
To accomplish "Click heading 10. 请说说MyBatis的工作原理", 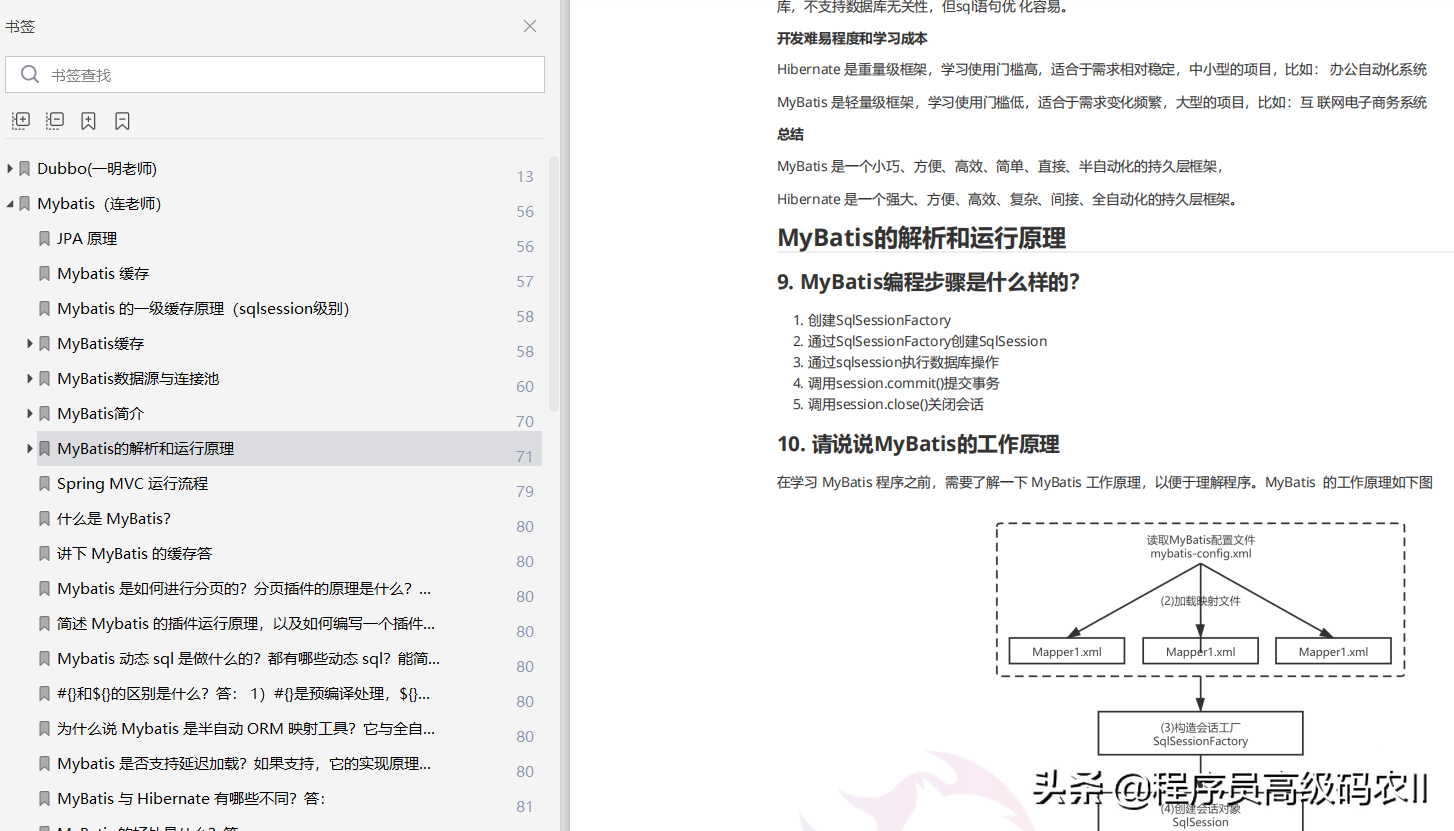I will (918, 444).
